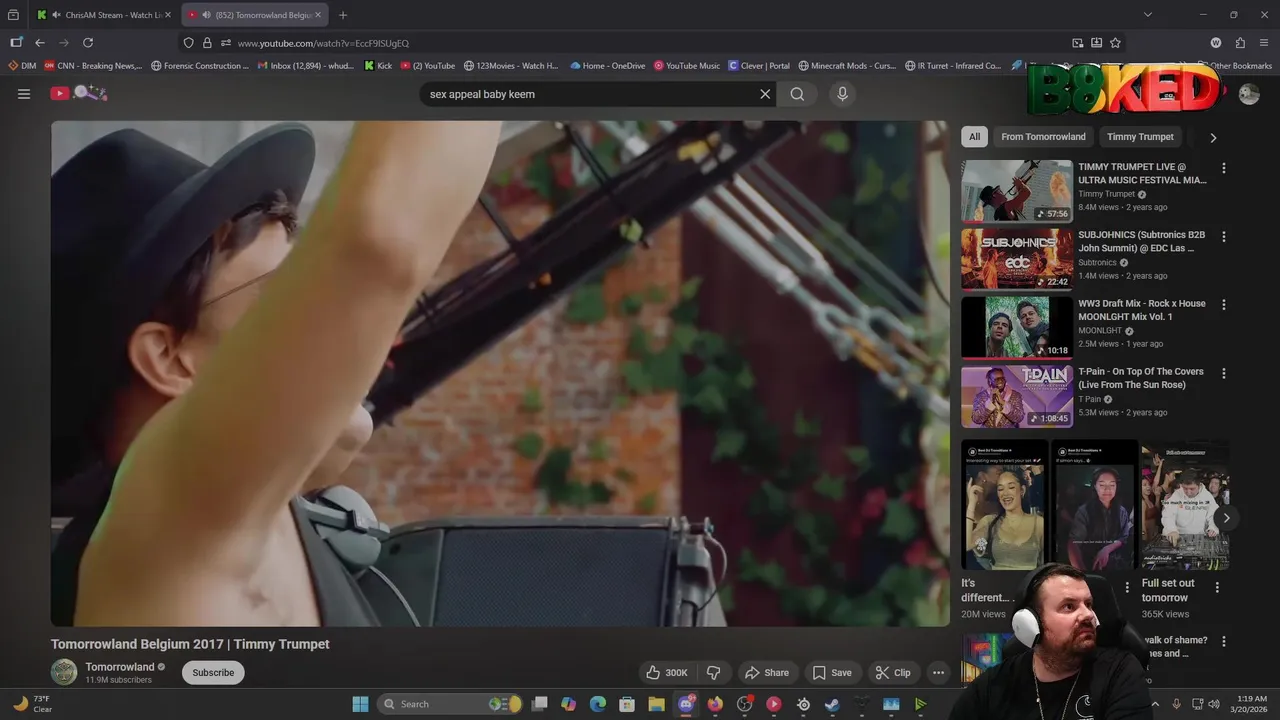
Task: Switch to the ChrisAM Stream tab
Action: click(103, 15)
